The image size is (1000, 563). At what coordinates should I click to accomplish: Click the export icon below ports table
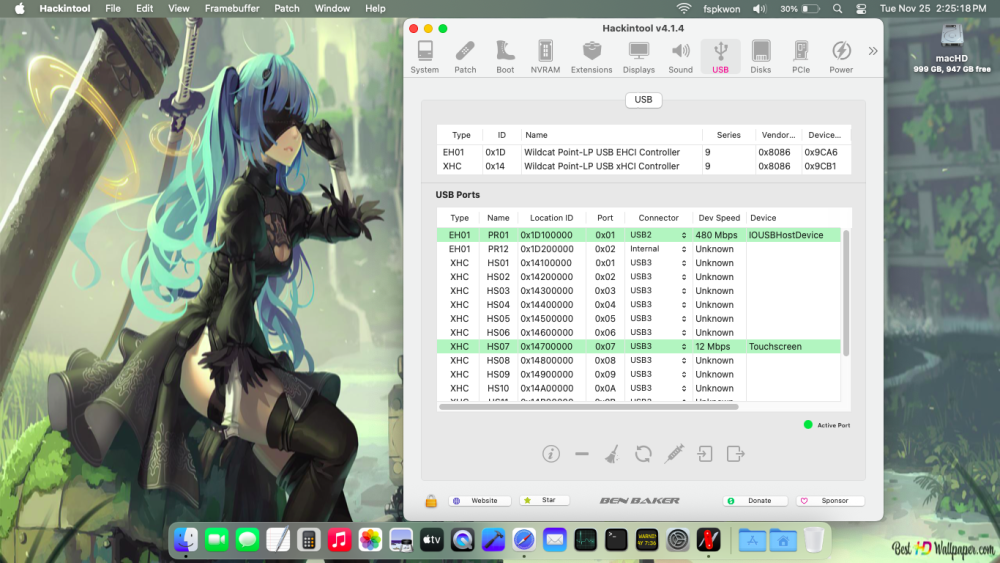735,453
